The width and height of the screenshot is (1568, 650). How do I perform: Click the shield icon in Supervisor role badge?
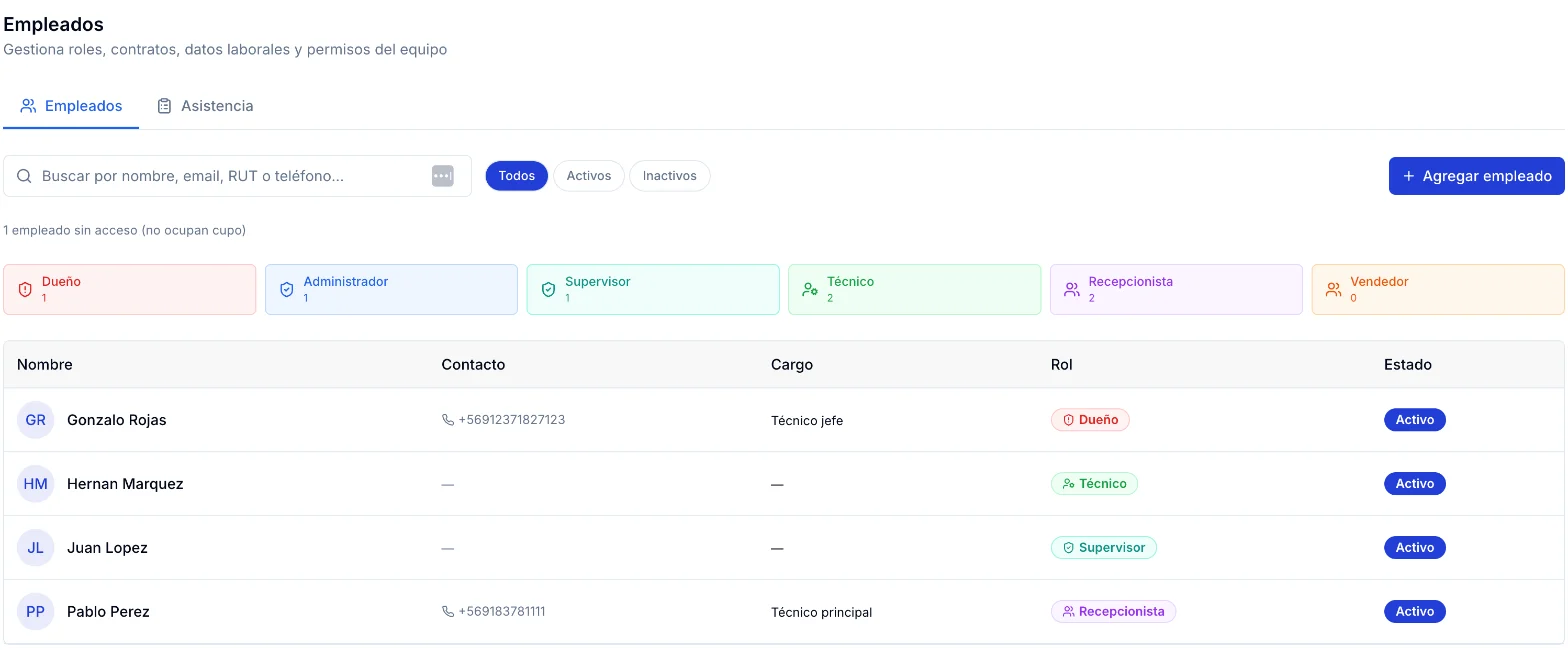coord(1068,548)
